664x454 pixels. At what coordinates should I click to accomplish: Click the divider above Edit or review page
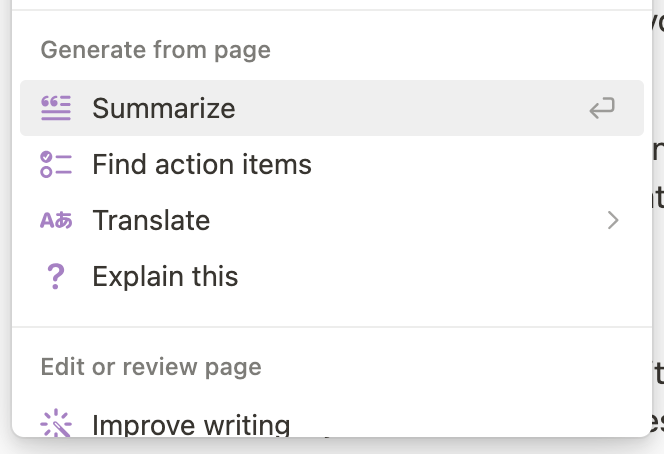point(332,327)
